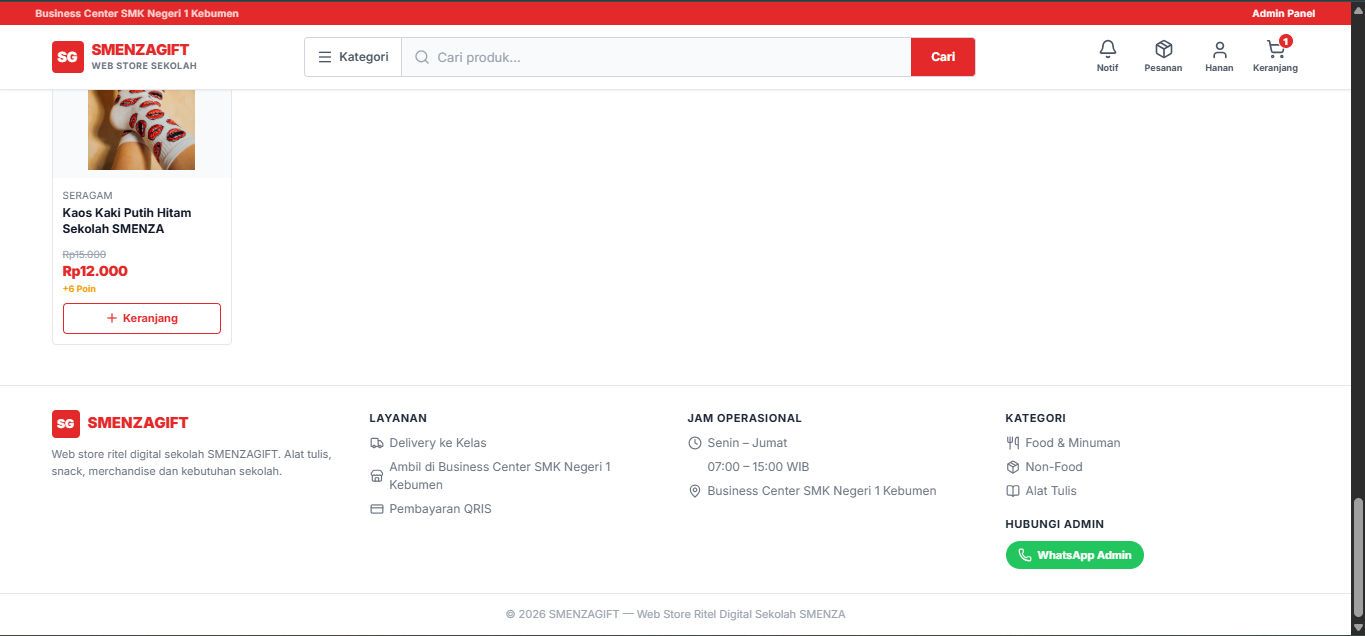Click the clock icon beside Senin – Jumat
Image resolution: width=1365 pixels, height=636 pixels.
pyautogui.click(x=695, y=443)
